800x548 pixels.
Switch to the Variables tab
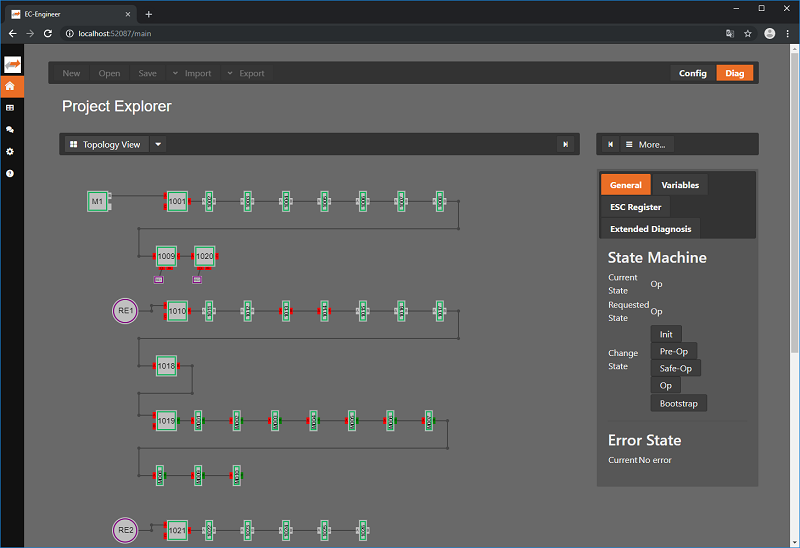tap(680, 185)
